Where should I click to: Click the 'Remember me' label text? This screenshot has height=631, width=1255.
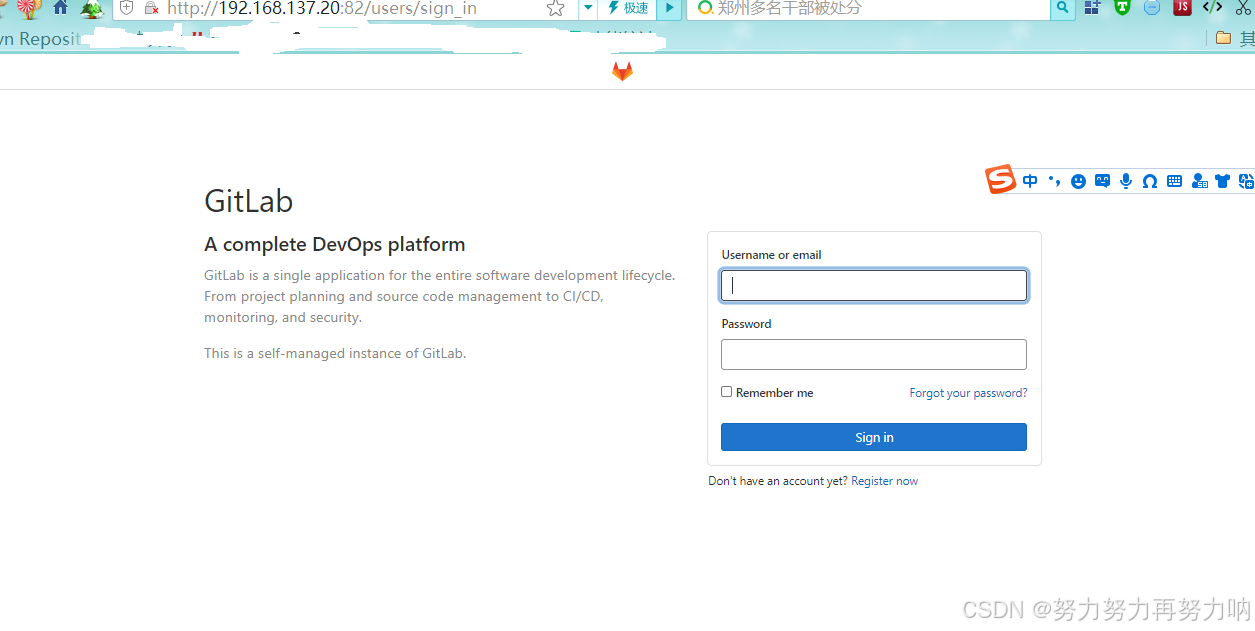coord(774,393)
